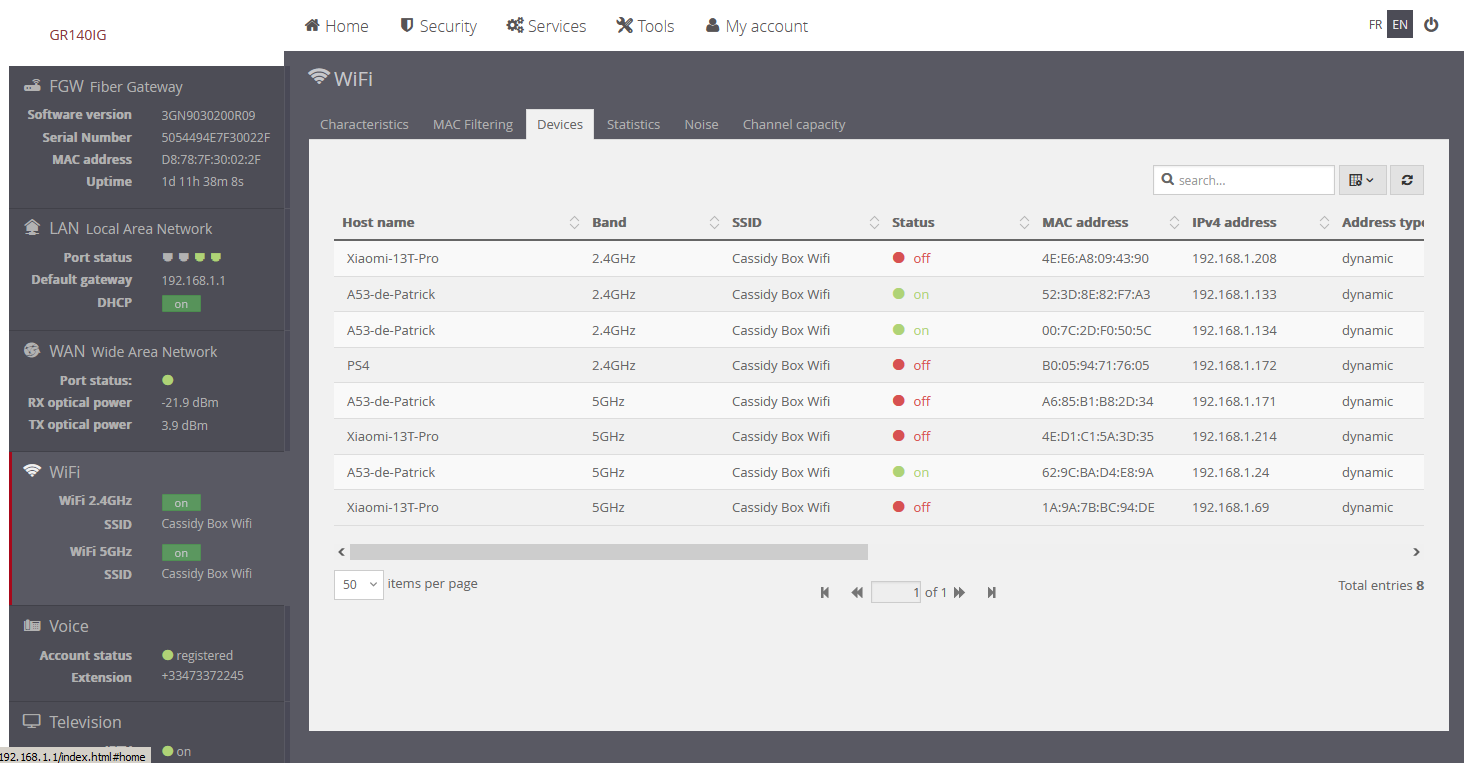
Task: Click the Host name sort icon
Action: pyautogui.click(x=574, y=223)
